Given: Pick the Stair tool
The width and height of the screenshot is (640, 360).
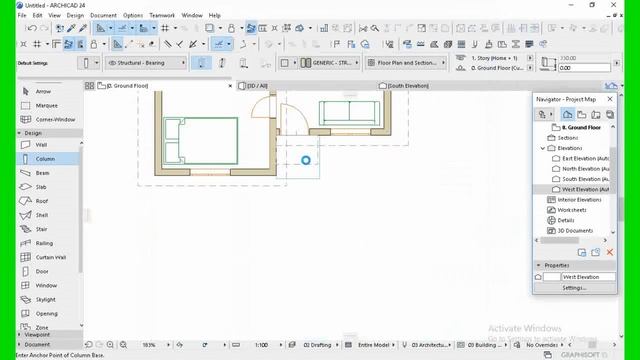Looking at the screenshot, I should point(41,229).
